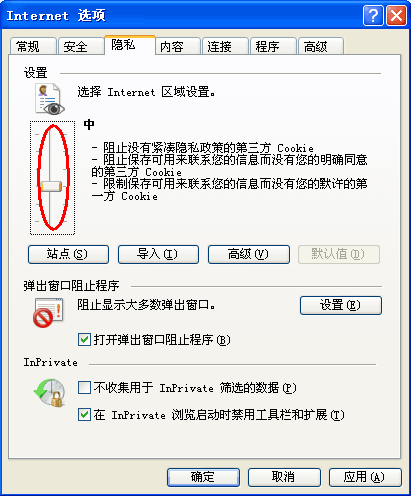411x496 pixels.
Task: Click the 导入(I) button
Action: (158, 254)
